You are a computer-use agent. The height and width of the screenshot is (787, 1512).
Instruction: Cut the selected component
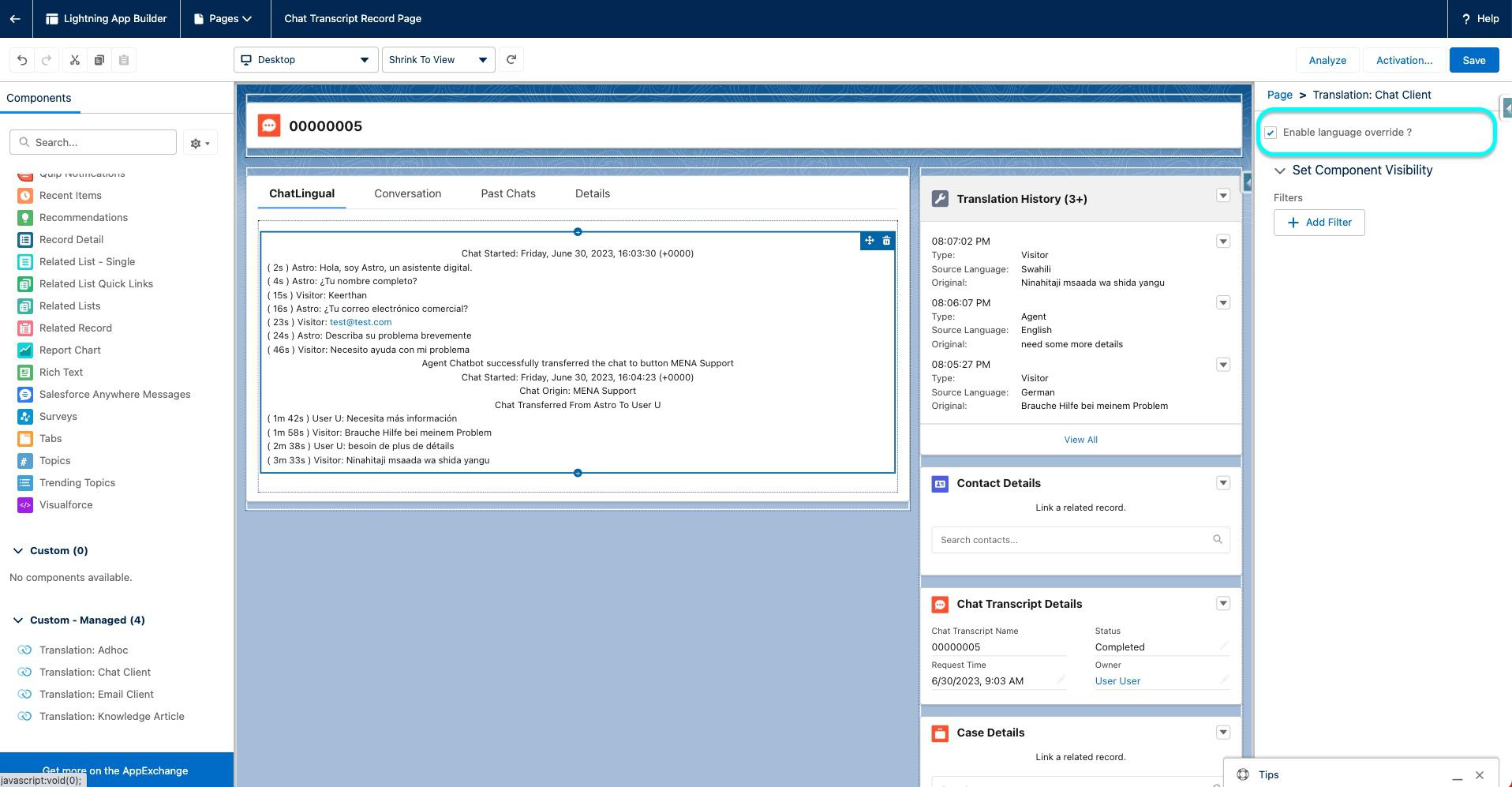75,60
